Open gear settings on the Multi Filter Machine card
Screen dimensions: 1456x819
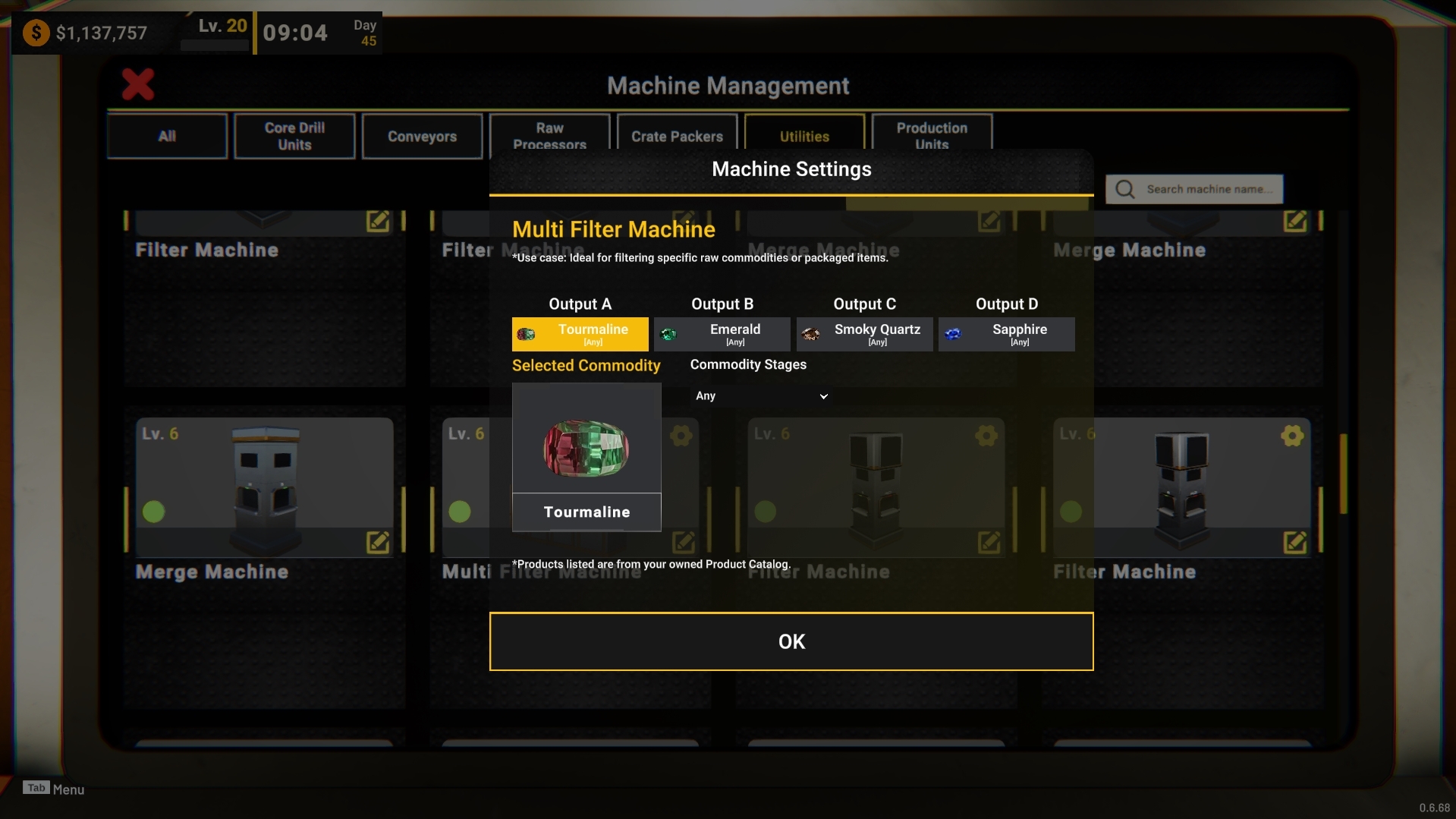coord(681,436)
